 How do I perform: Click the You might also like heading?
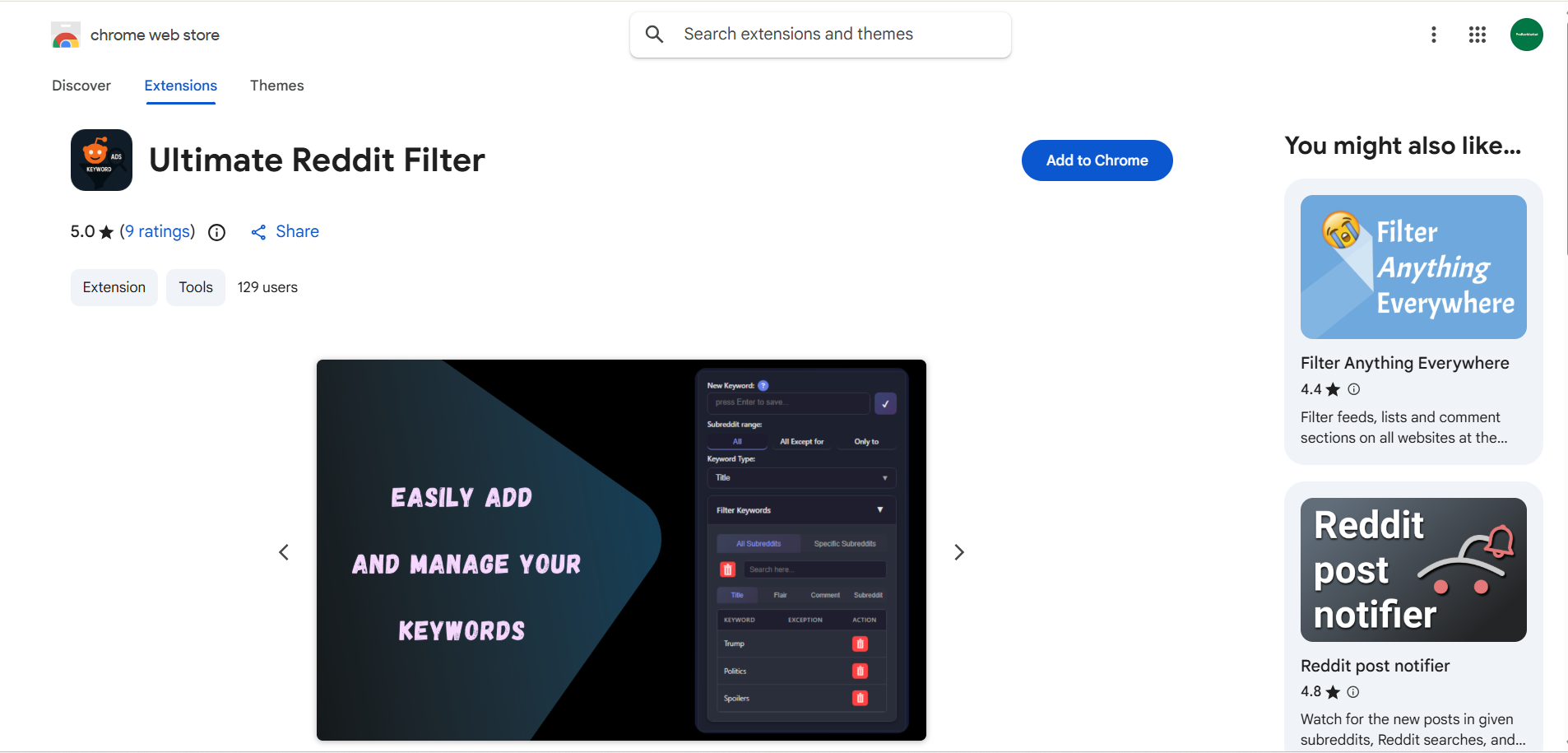click(x=1403, y=146)
